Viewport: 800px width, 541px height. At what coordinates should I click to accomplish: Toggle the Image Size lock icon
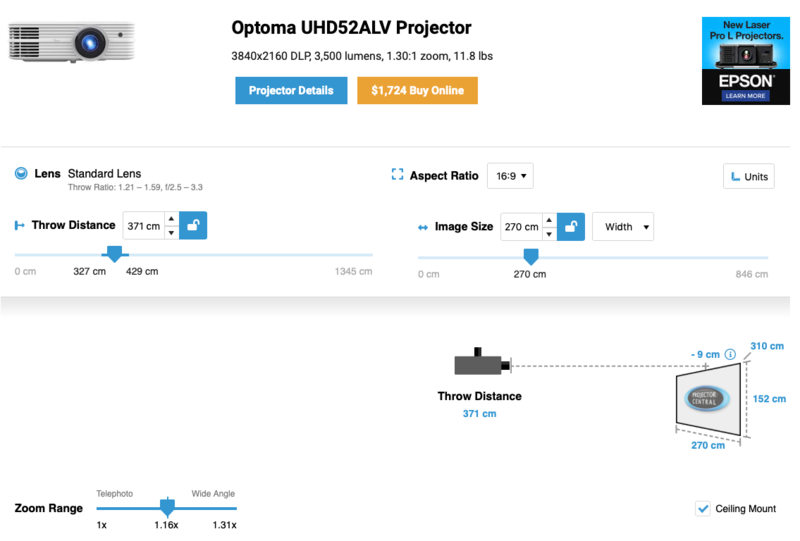pos(570,226)
